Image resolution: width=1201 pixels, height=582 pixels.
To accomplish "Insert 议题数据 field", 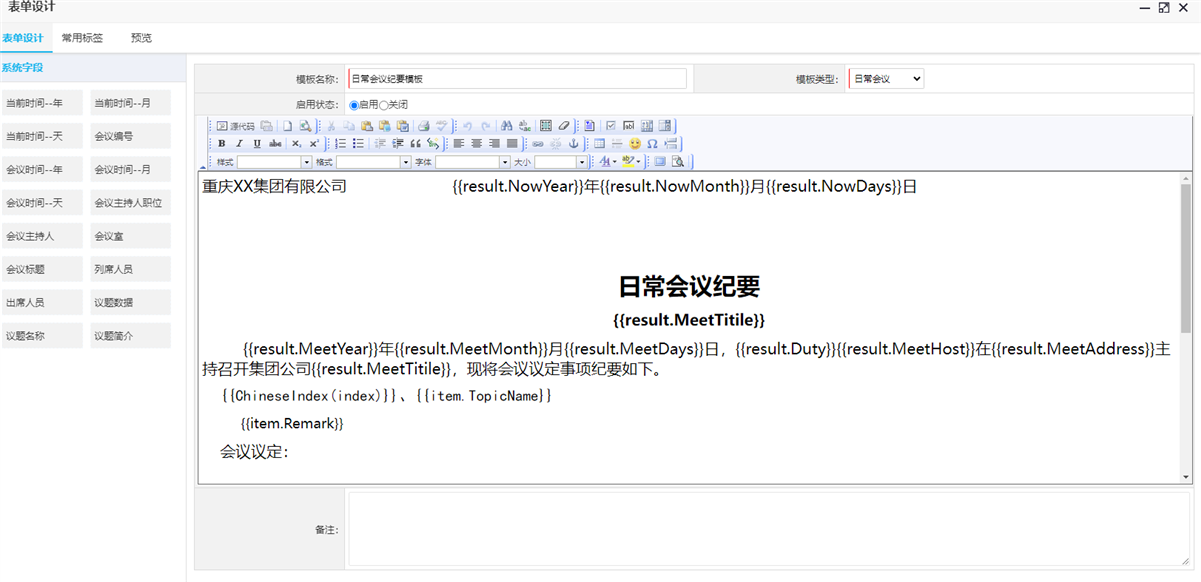I will point(130,302).
